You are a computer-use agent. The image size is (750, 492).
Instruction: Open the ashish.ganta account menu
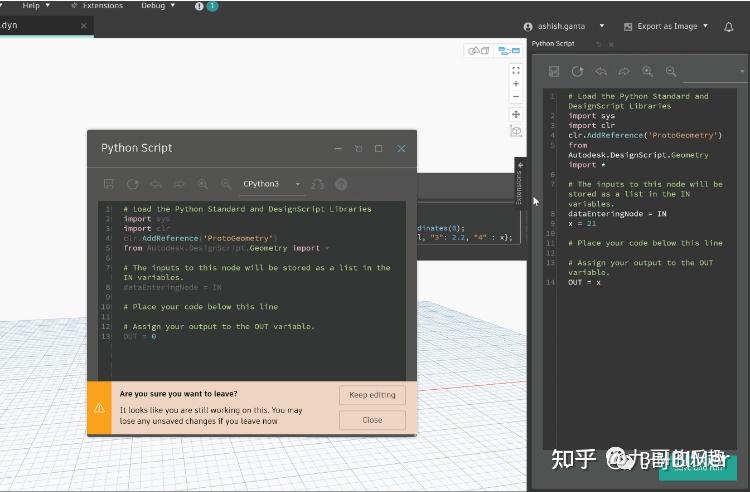click(x=564, y=26)
